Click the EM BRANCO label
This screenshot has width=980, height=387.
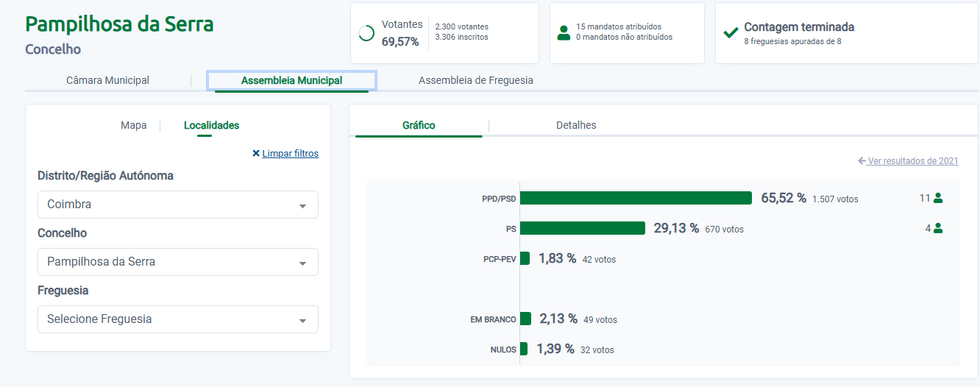[x=493, y=319]
